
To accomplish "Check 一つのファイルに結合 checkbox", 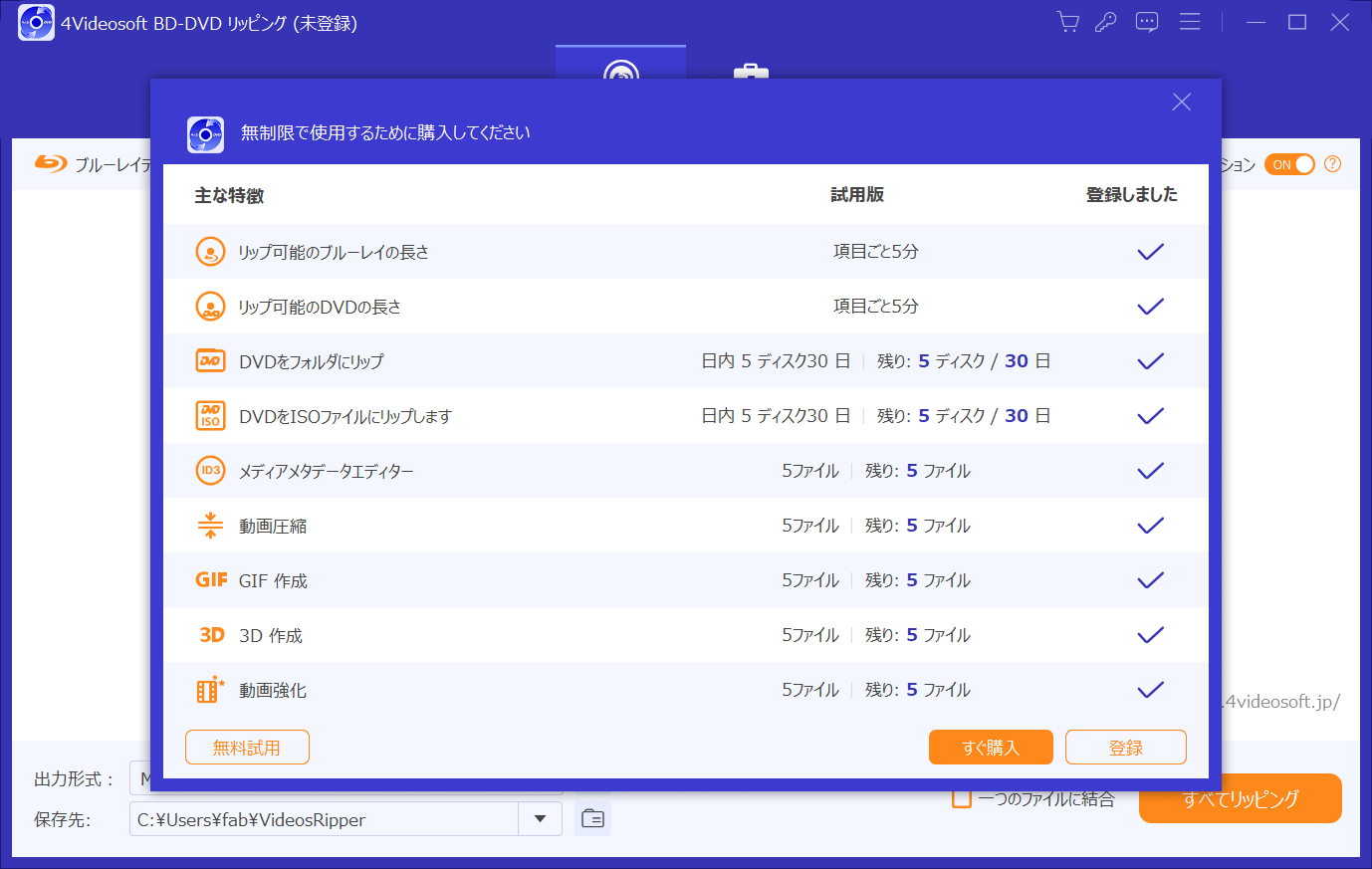I will pyautogui.click(x=962, y=798).
